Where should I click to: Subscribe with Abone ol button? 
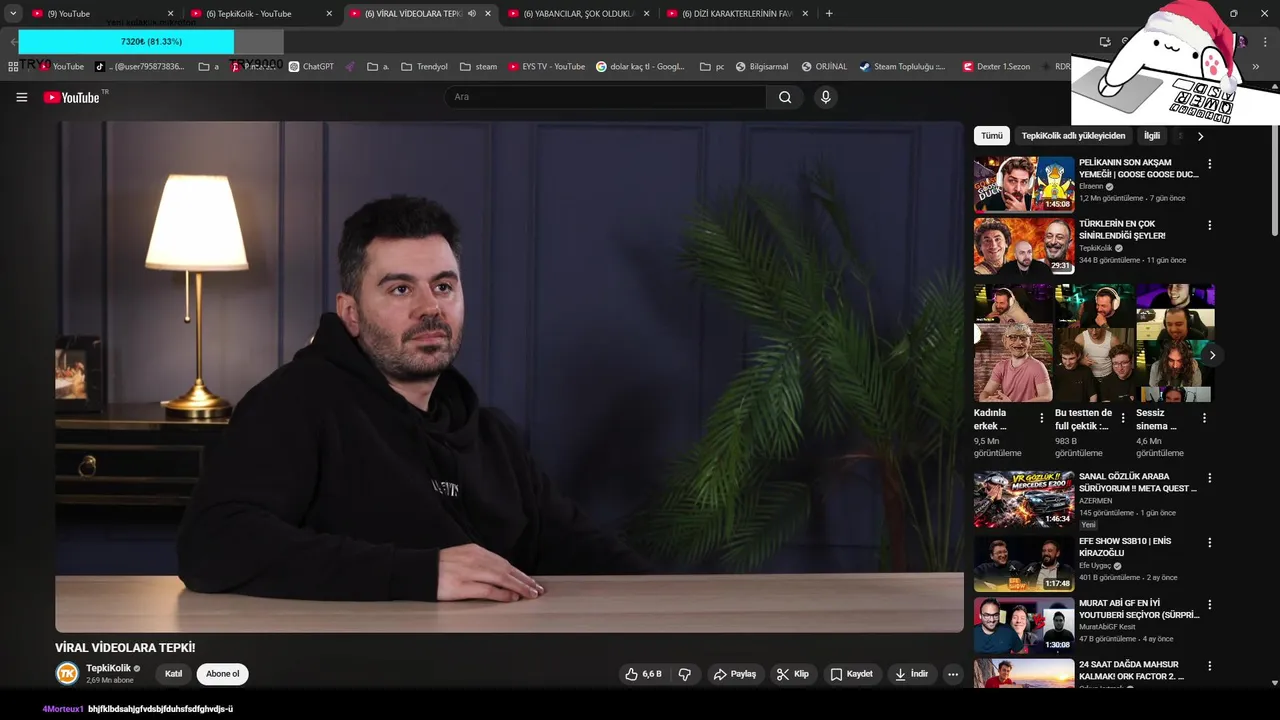(x=223, y=674)
